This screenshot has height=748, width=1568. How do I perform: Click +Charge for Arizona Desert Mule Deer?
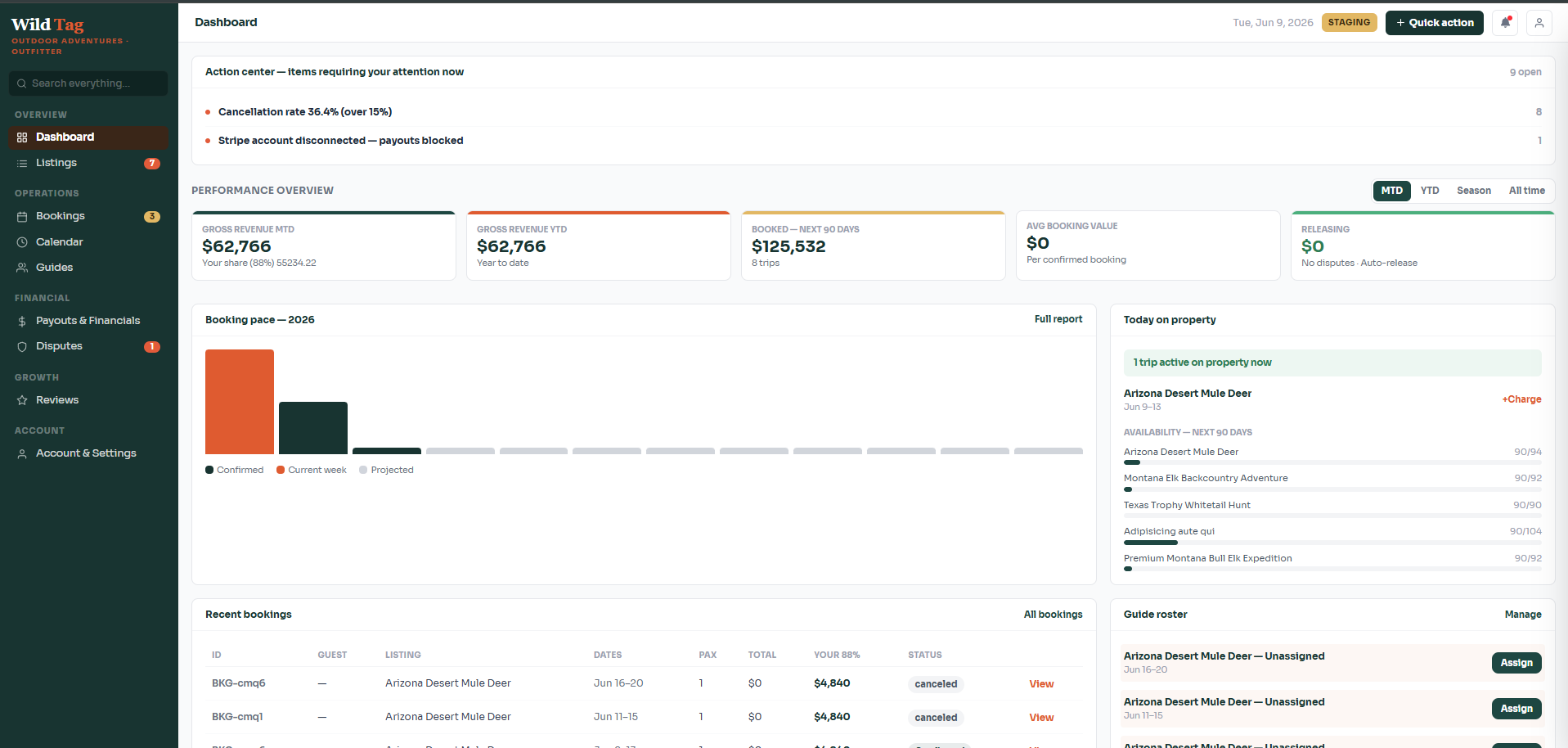pos(1521,399)
